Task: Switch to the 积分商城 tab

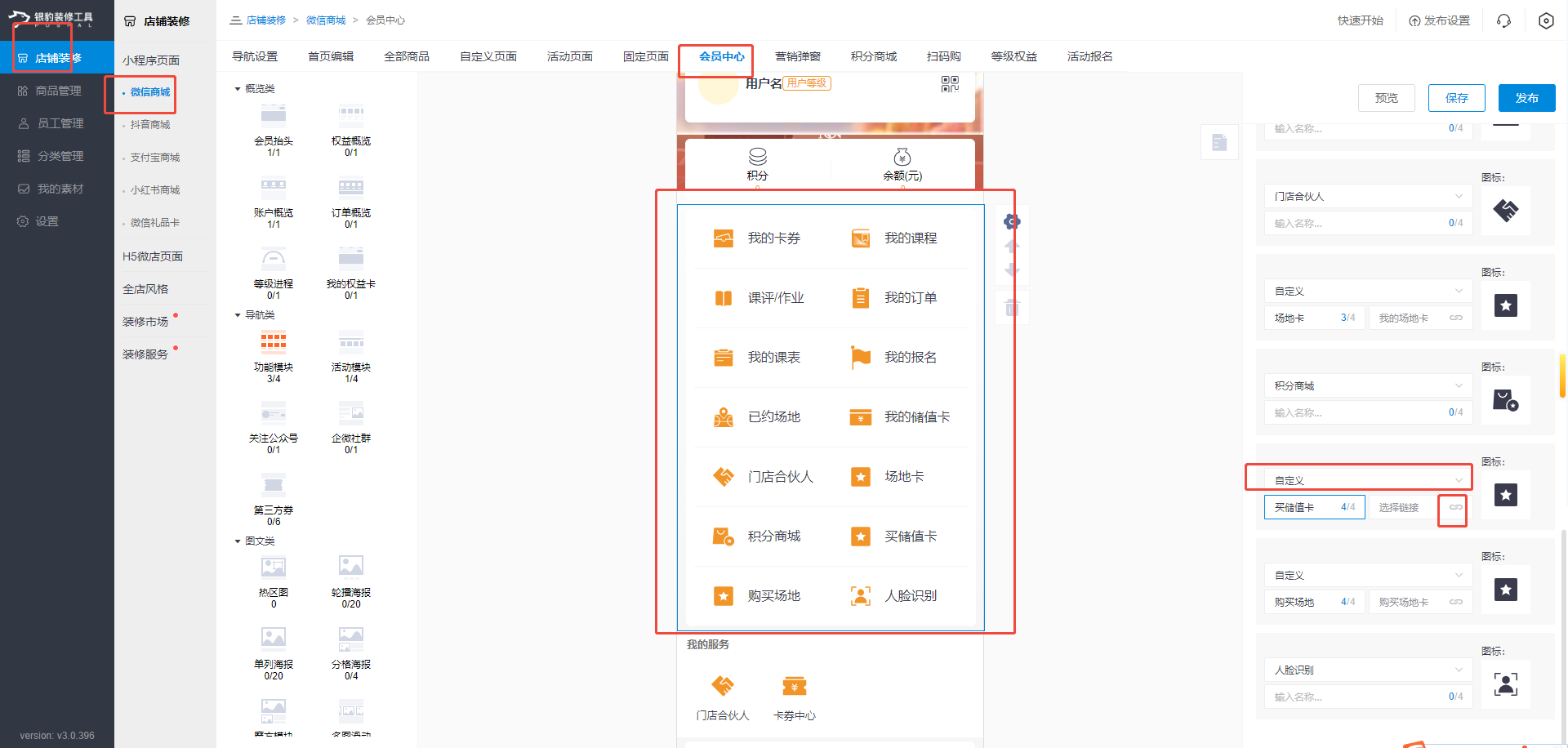Action: pos(873,56)
